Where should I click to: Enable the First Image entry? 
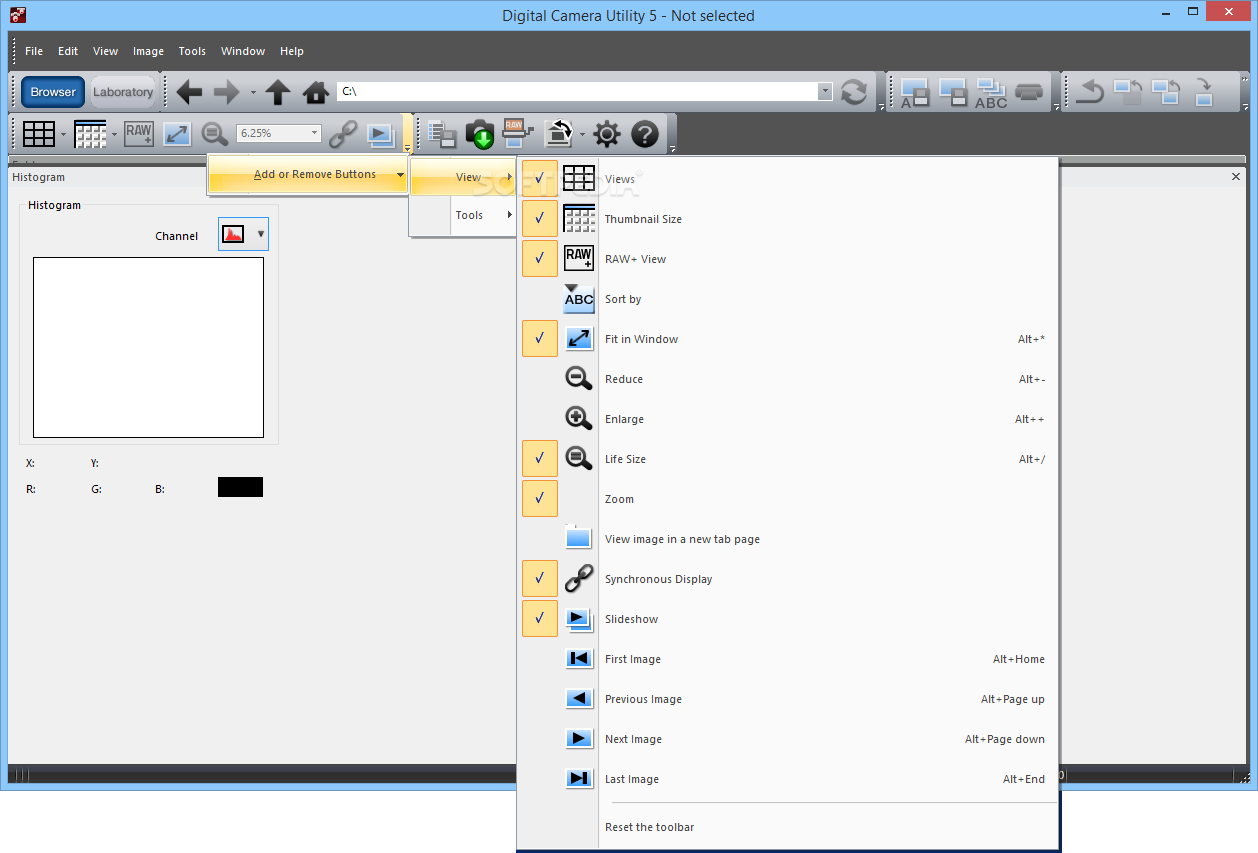point(787,659)
